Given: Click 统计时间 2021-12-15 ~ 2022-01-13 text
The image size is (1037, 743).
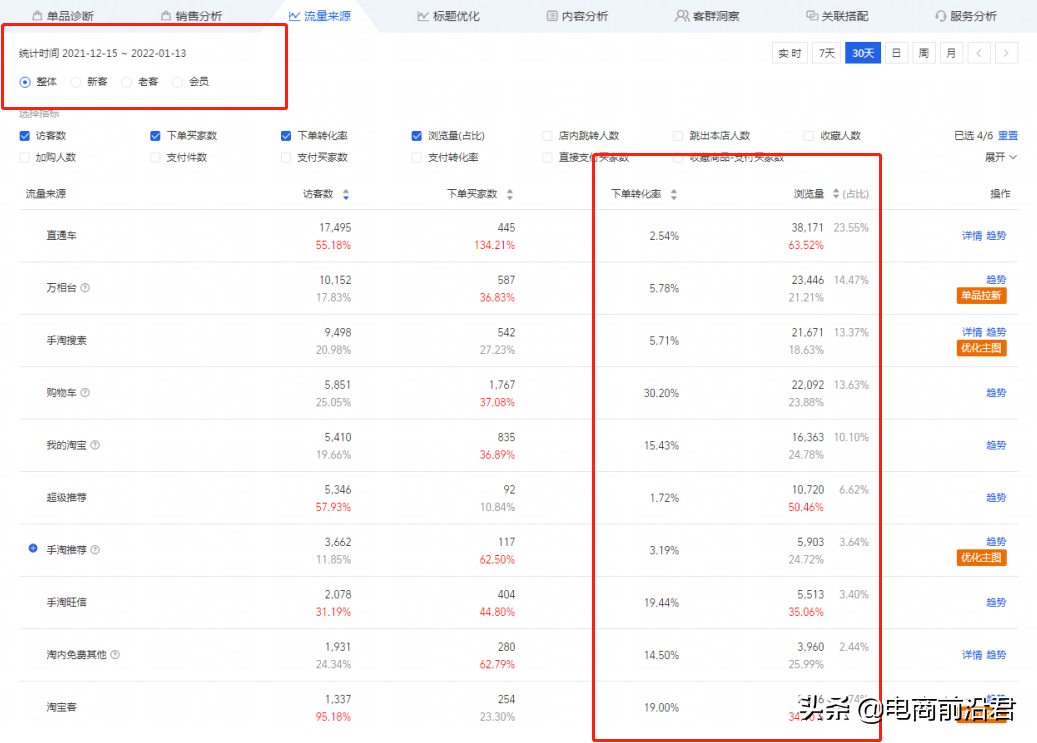Looking at the screenshot, I should [x=103, y=54].
